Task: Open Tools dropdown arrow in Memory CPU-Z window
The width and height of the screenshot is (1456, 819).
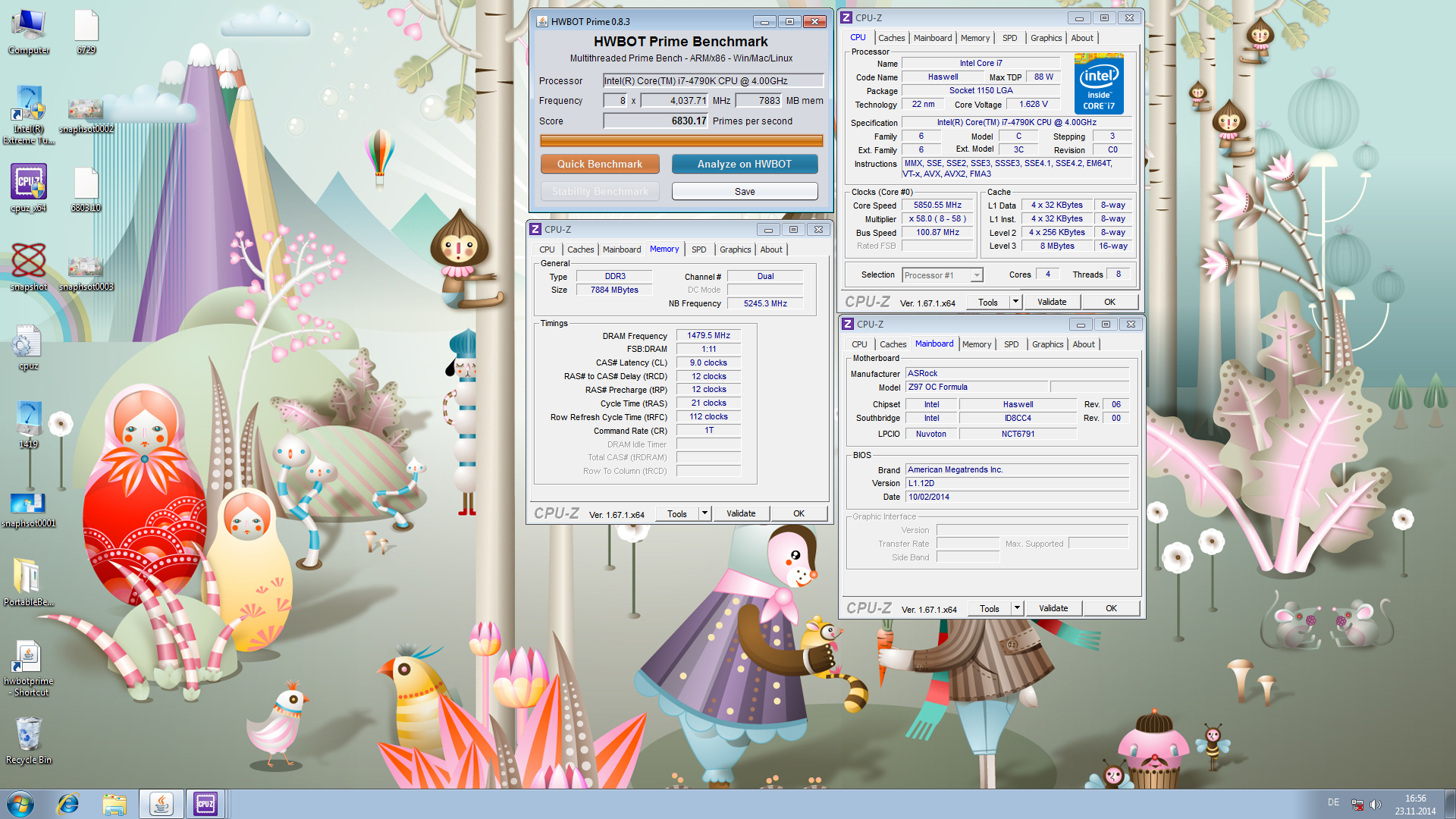Action: coord(704,513)
